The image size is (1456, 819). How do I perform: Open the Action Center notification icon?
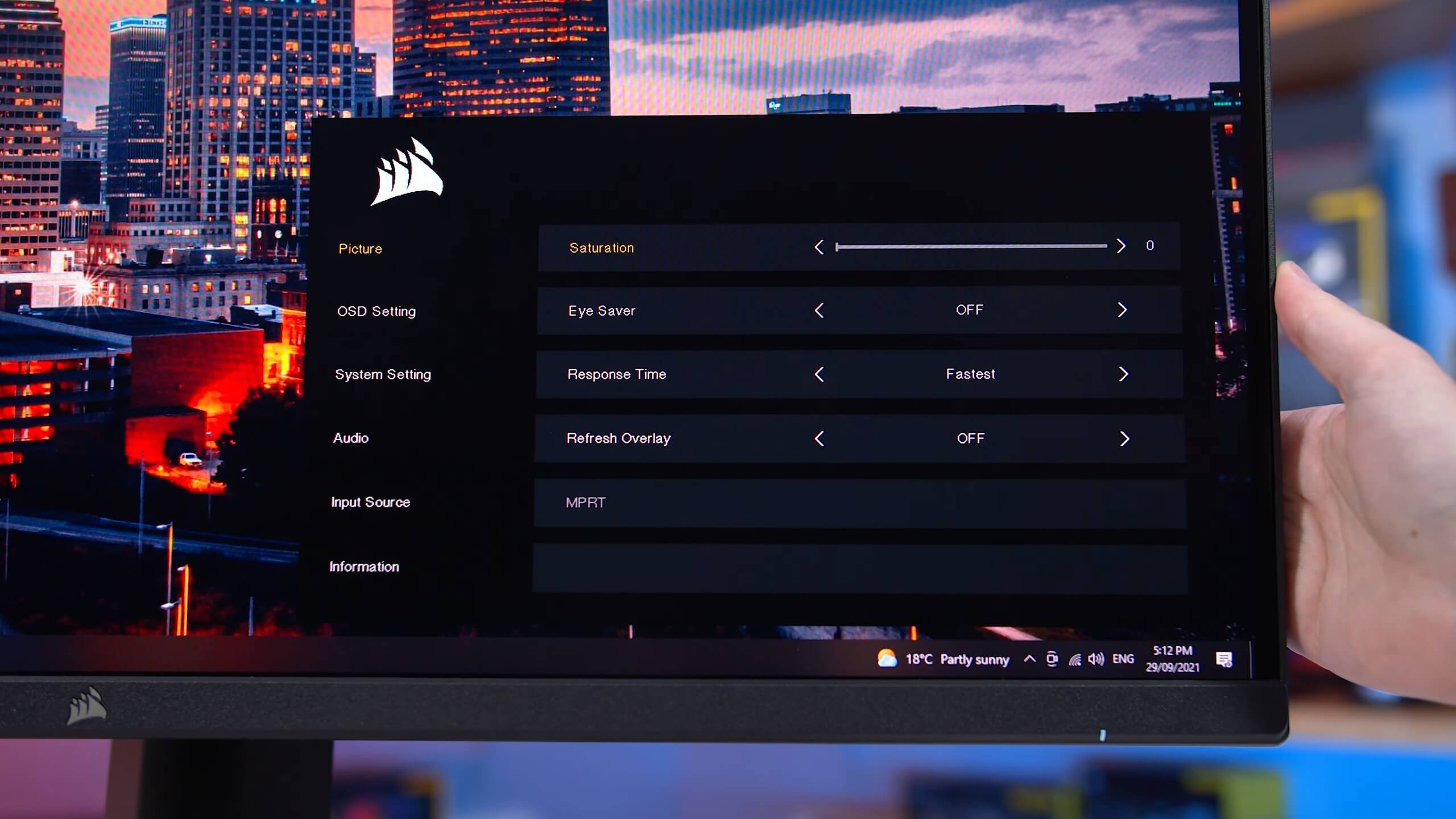pos(1224,660)
